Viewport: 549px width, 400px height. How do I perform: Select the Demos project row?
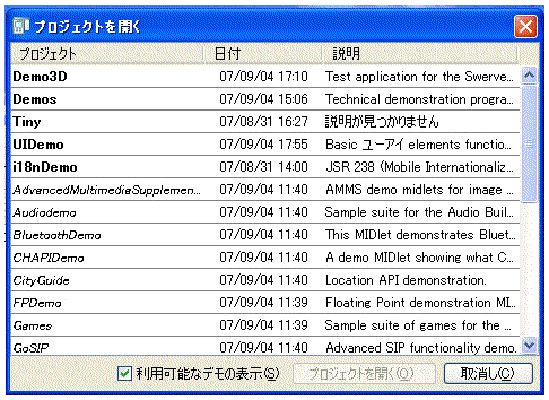point(265,99)
